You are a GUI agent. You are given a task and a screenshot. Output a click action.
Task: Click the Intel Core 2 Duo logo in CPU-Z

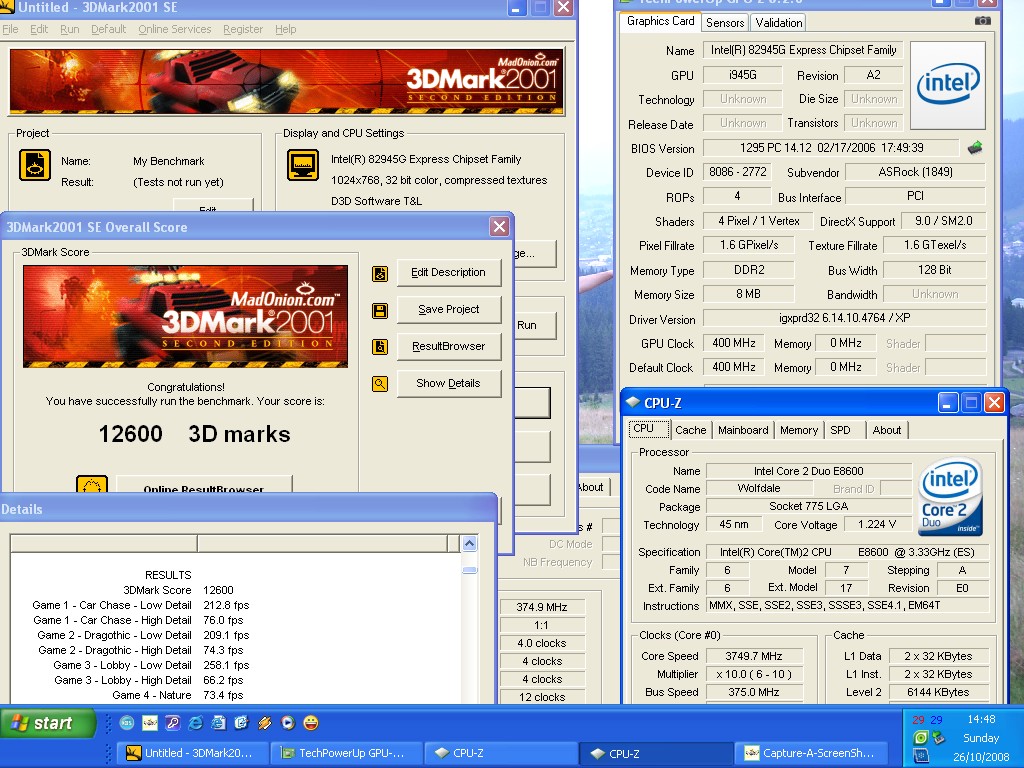(x=950, y=497)
